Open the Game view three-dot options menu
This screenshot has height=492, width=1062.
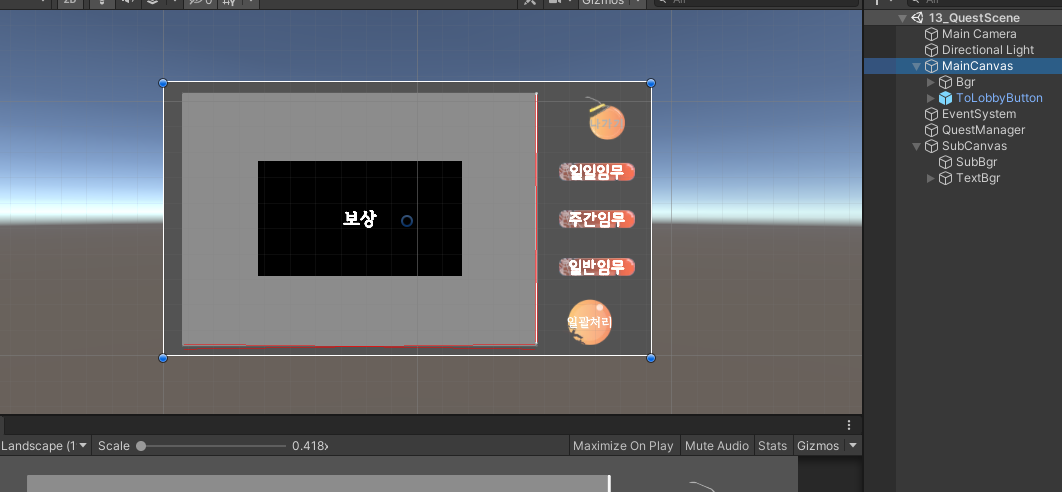[849, 425]
